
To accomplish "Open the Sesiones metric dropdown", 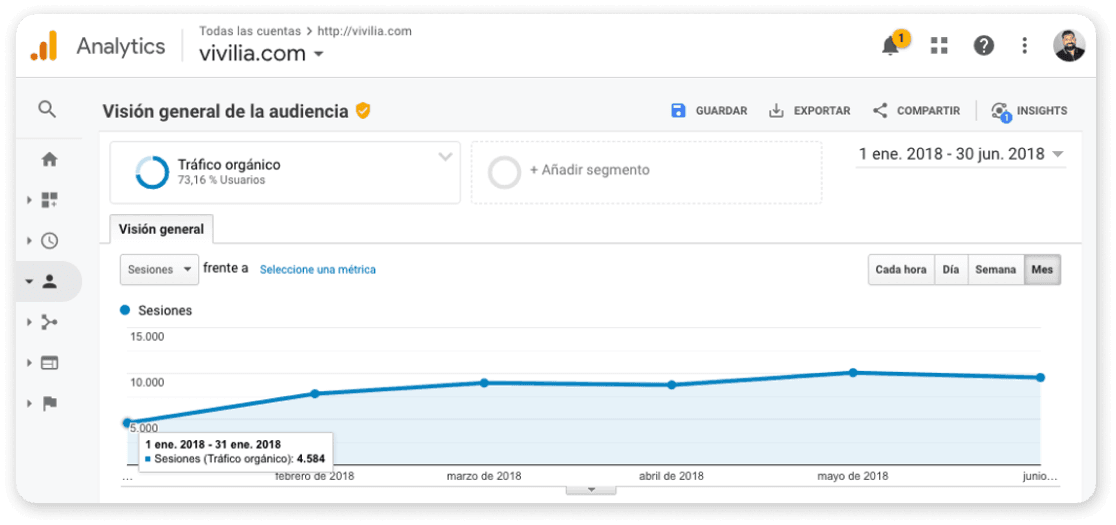I will [159, 270].
